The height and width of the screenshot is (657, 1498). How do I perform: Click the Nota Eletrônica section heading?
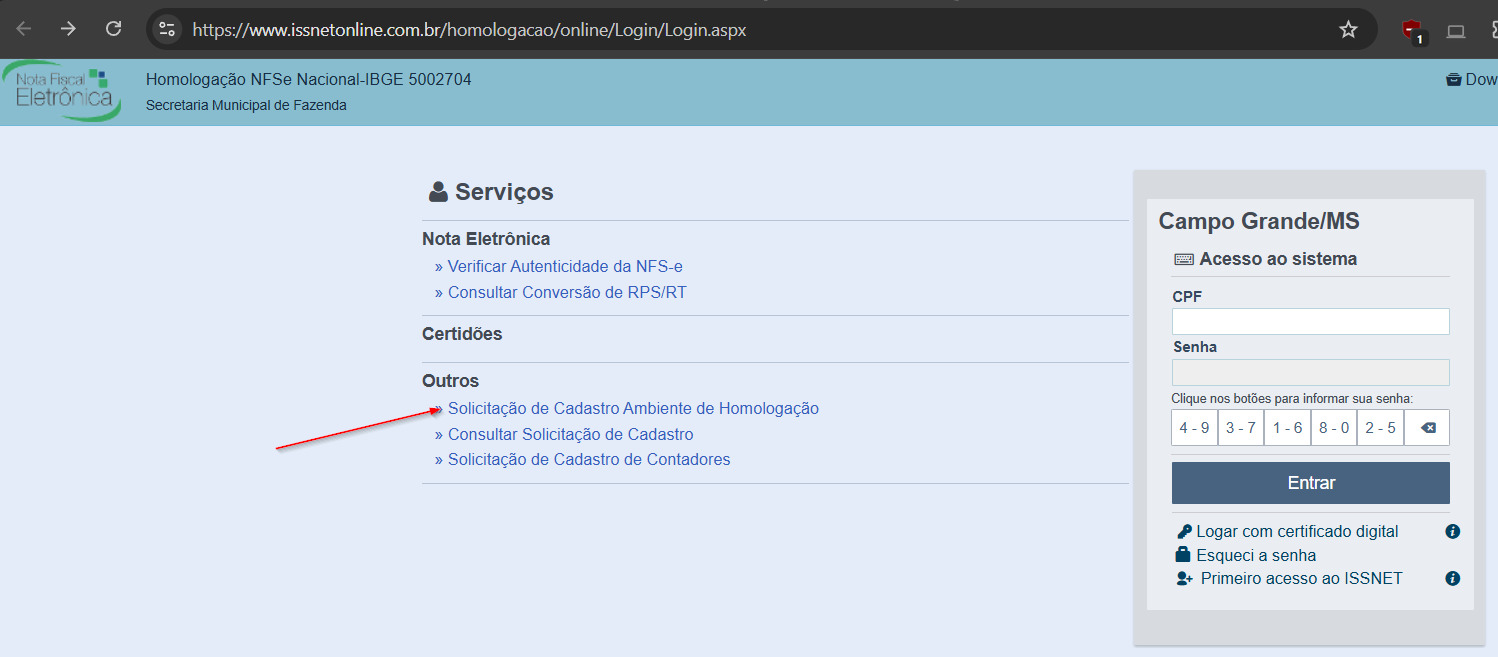[x=486, y=239]
